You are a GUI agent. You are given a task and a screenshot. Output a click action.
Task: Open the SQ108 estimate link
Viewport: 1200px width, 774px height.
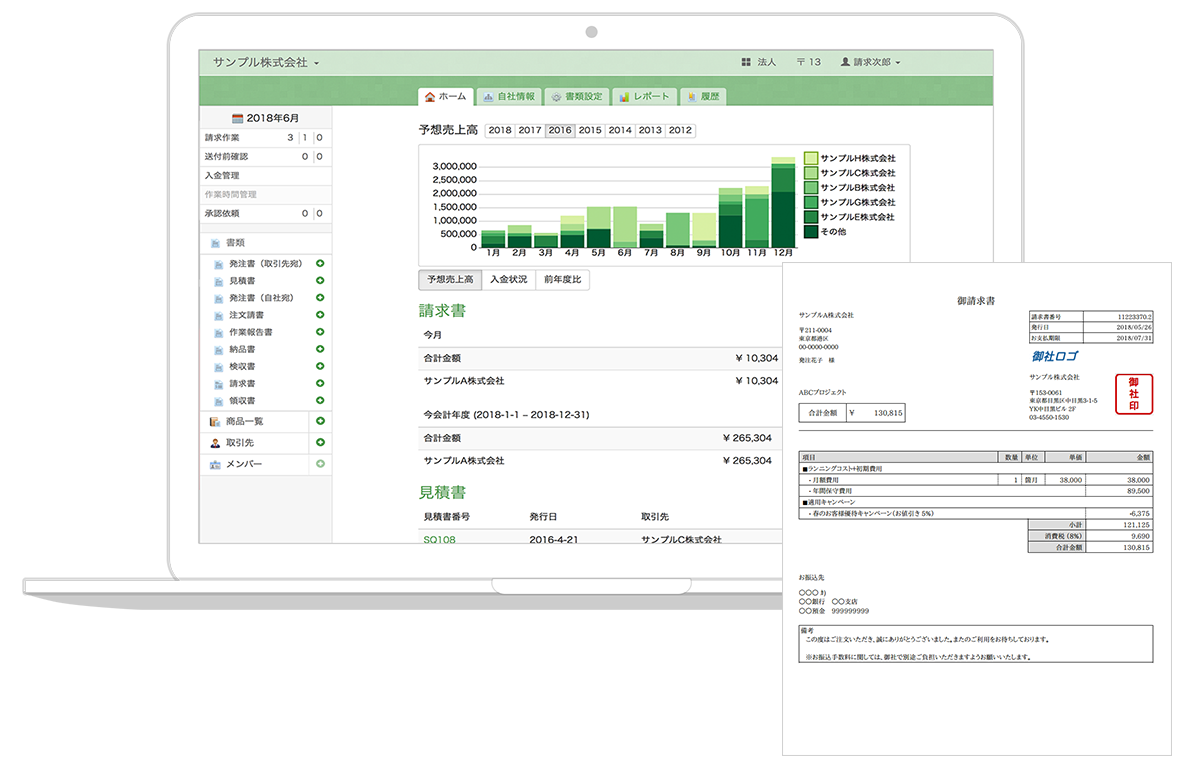[x=439, y=539]
